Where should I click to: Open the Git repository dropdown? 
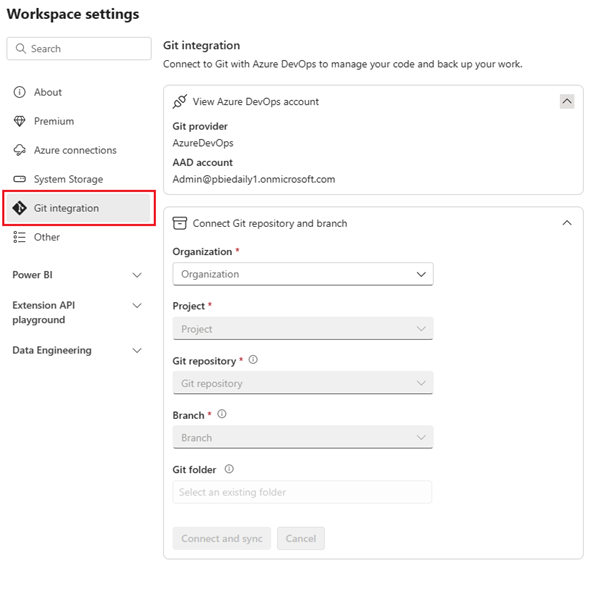pyautogui.click(x=303, y=383)
